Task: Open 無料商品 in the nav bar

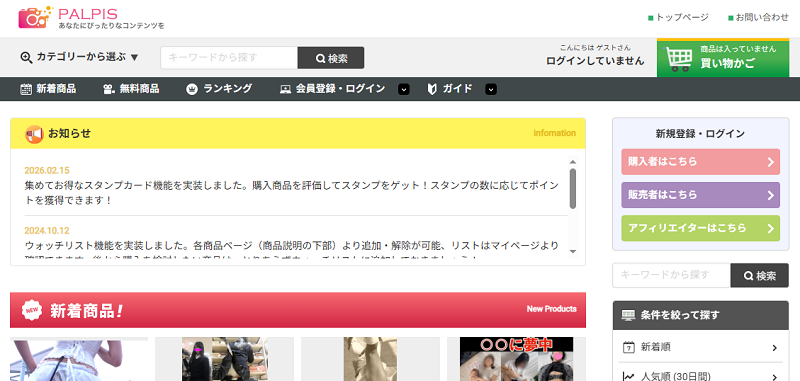Action: pos(139,89)
